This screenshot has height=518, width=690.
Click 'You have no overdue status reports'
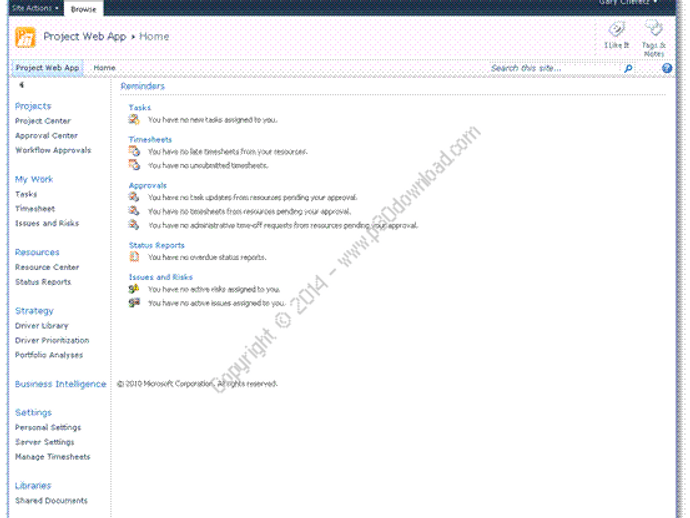207,257
